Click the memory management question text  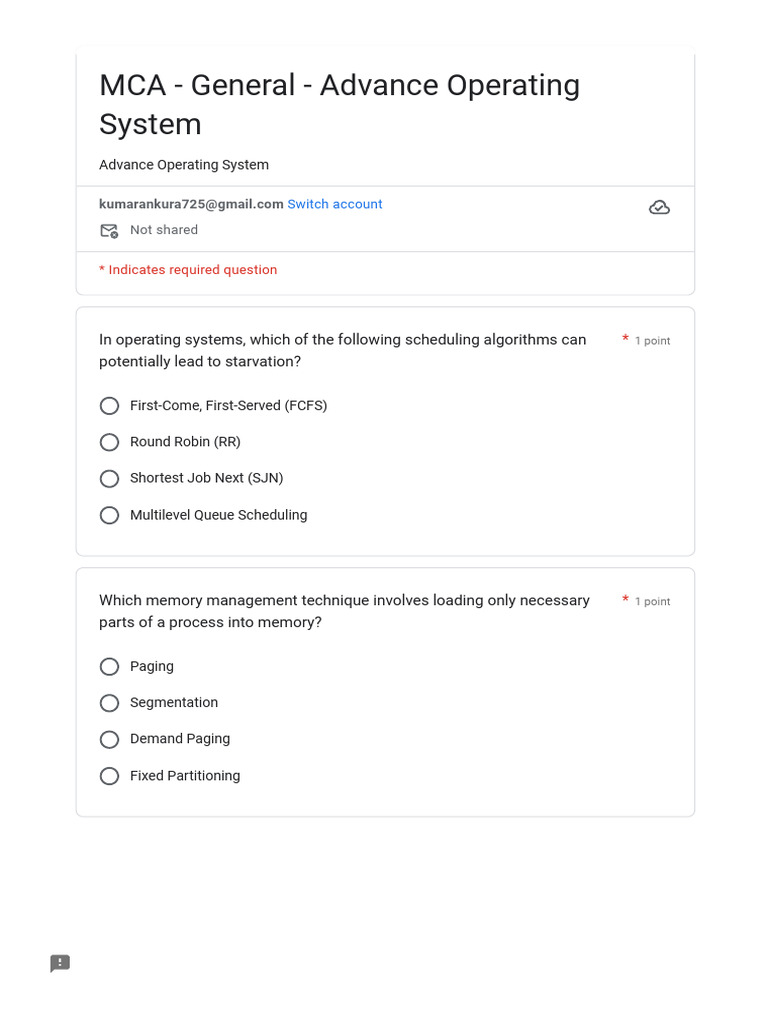344,612
